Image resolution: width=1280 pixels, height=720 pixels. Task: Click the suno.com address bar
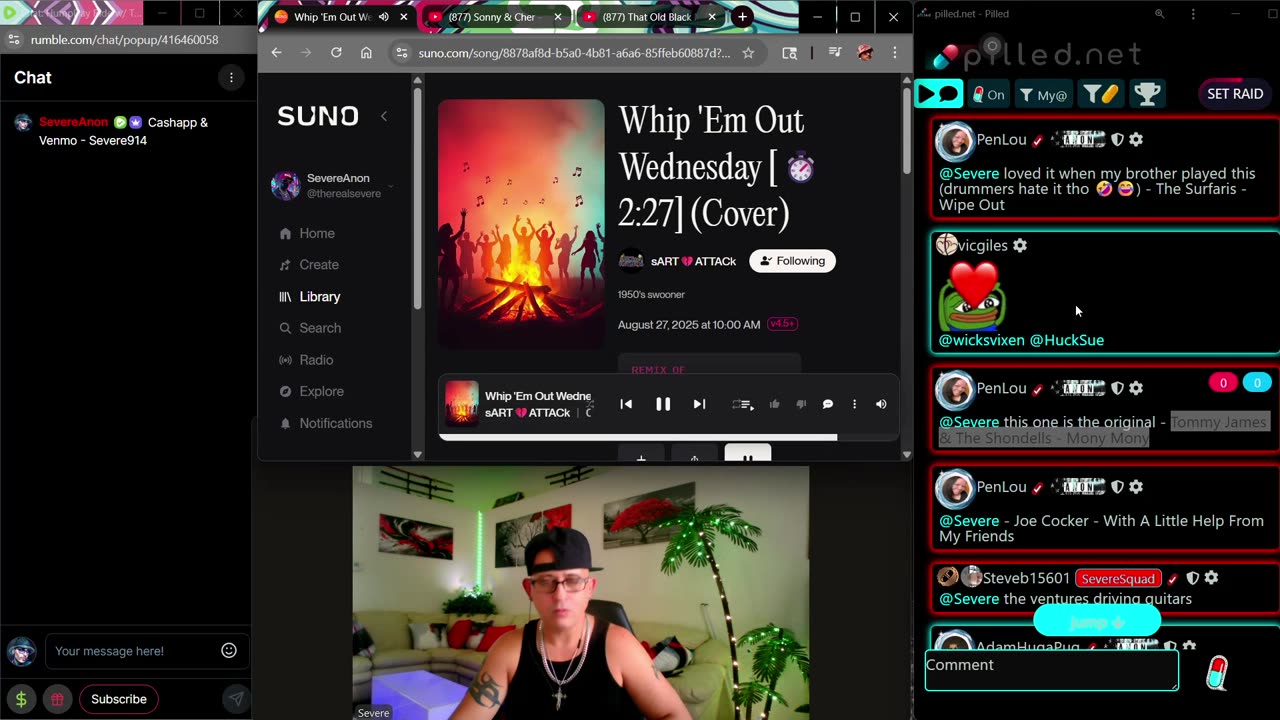[574, 53]
